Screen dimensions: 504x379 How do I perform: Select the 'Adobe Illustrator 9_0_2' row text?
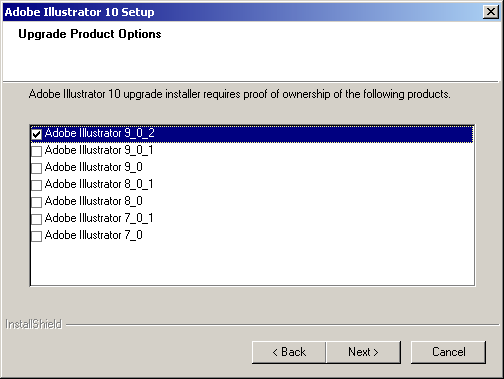tap(99, 133)
